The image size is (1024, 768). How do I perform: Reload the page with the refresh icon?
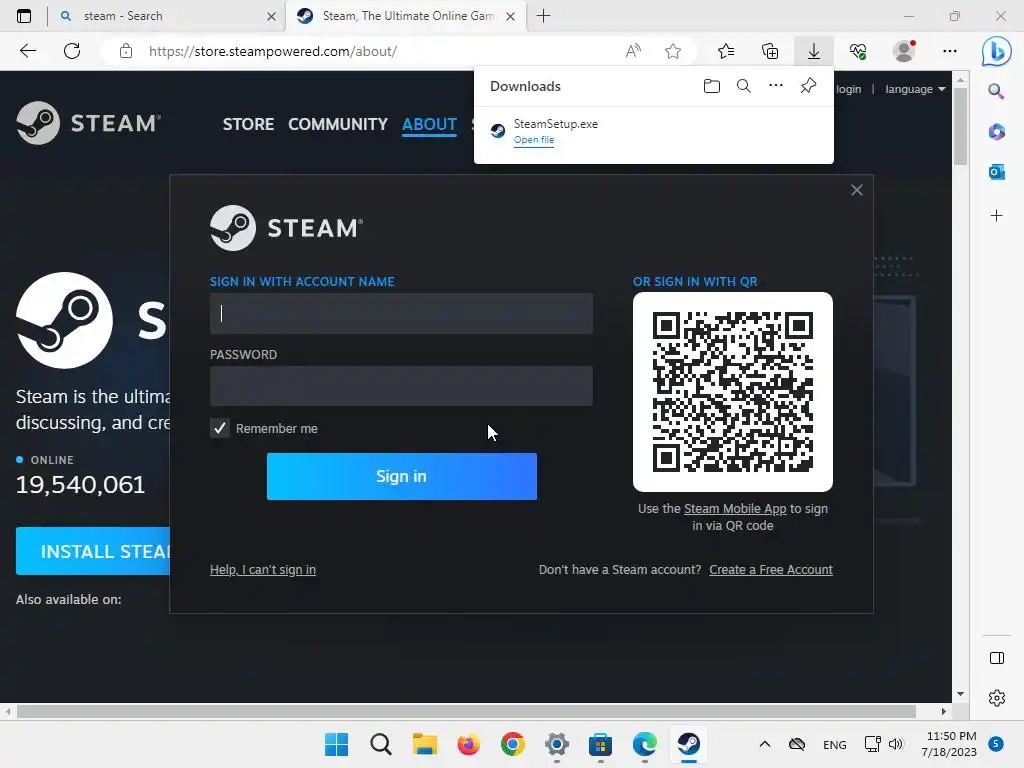72,51
